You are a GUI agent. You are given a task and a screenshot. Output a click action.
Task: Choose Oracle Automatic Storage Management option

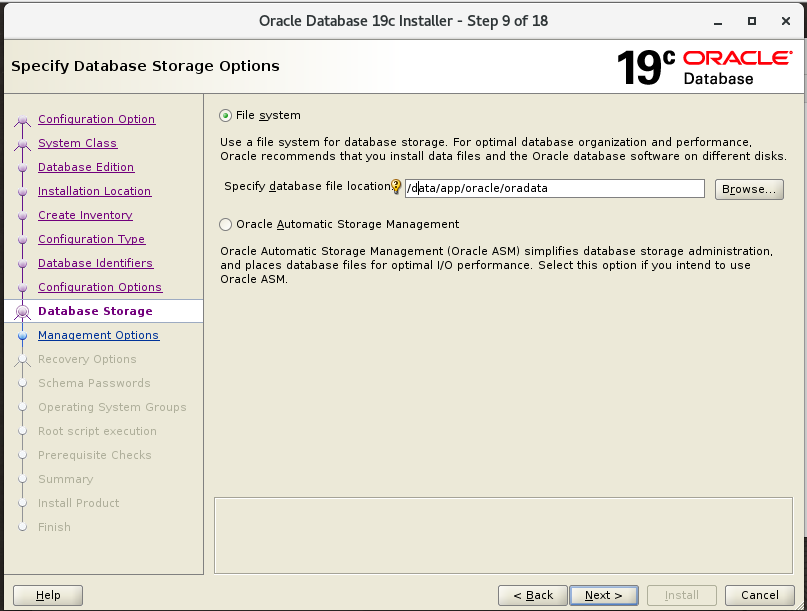(225, 224)
